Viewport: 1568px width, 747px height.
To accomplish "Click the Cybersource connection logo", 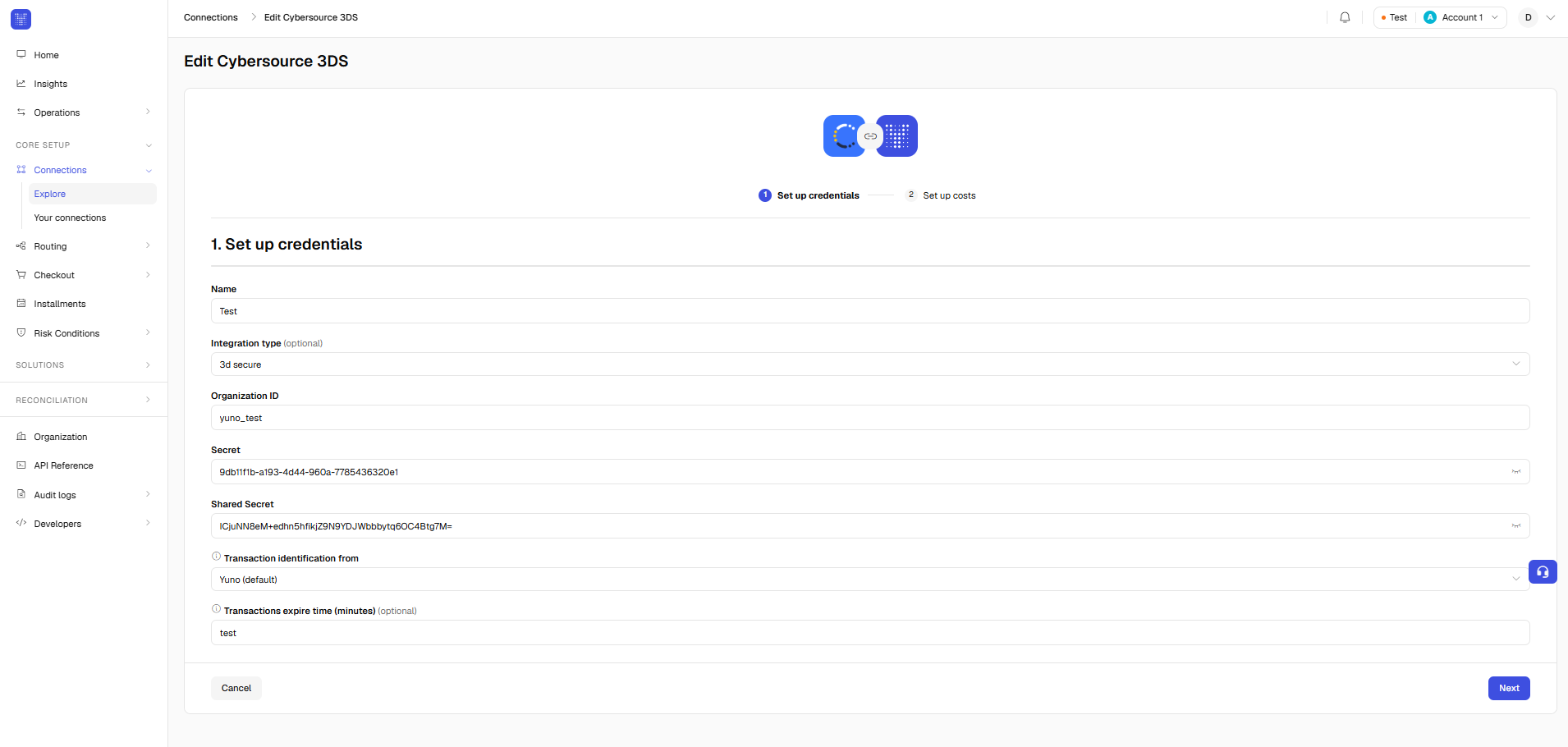I will pos(844,135).
